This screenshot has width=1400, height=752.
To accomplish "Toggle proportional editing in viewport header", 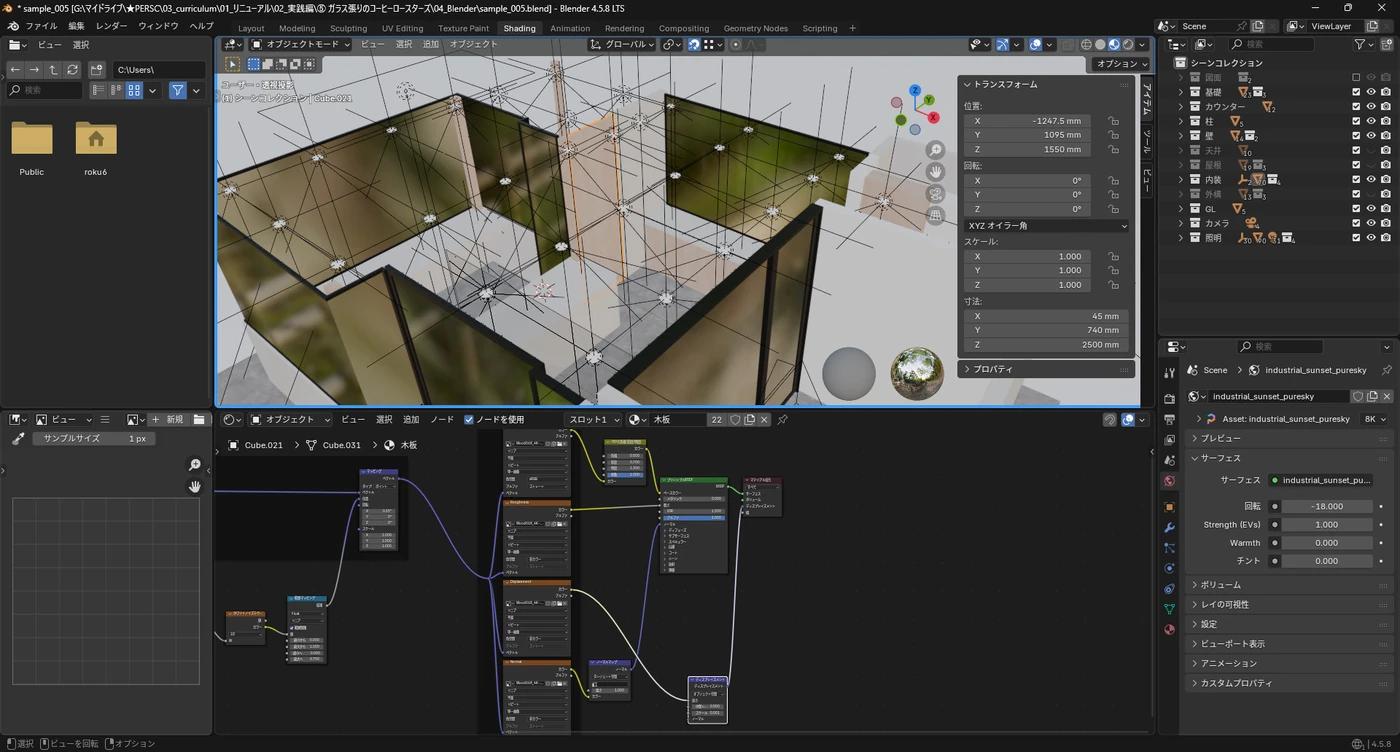I will click(736, 44).
